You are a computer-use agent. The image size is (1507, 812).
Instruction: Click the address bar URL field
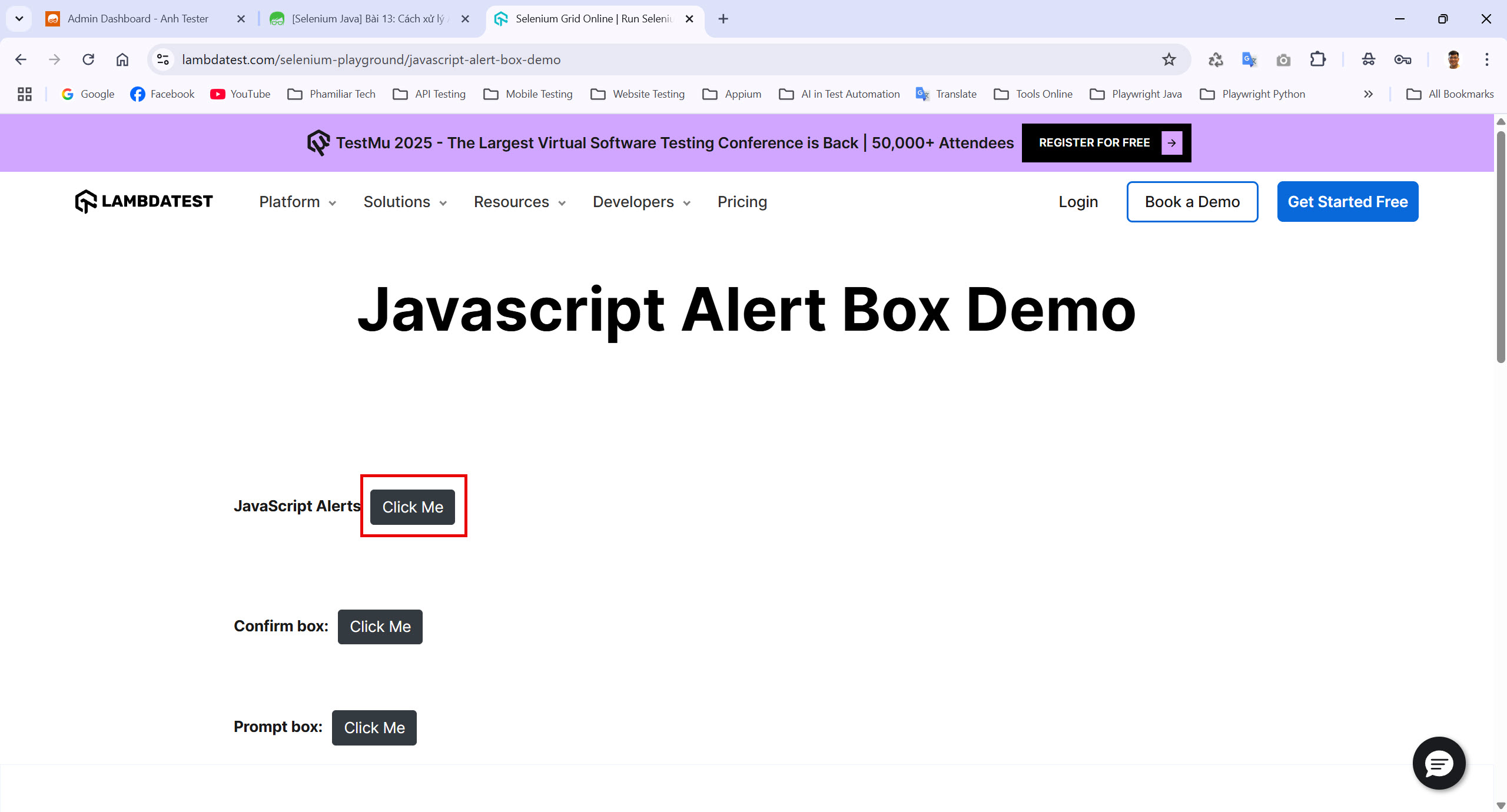coord(648,59)
